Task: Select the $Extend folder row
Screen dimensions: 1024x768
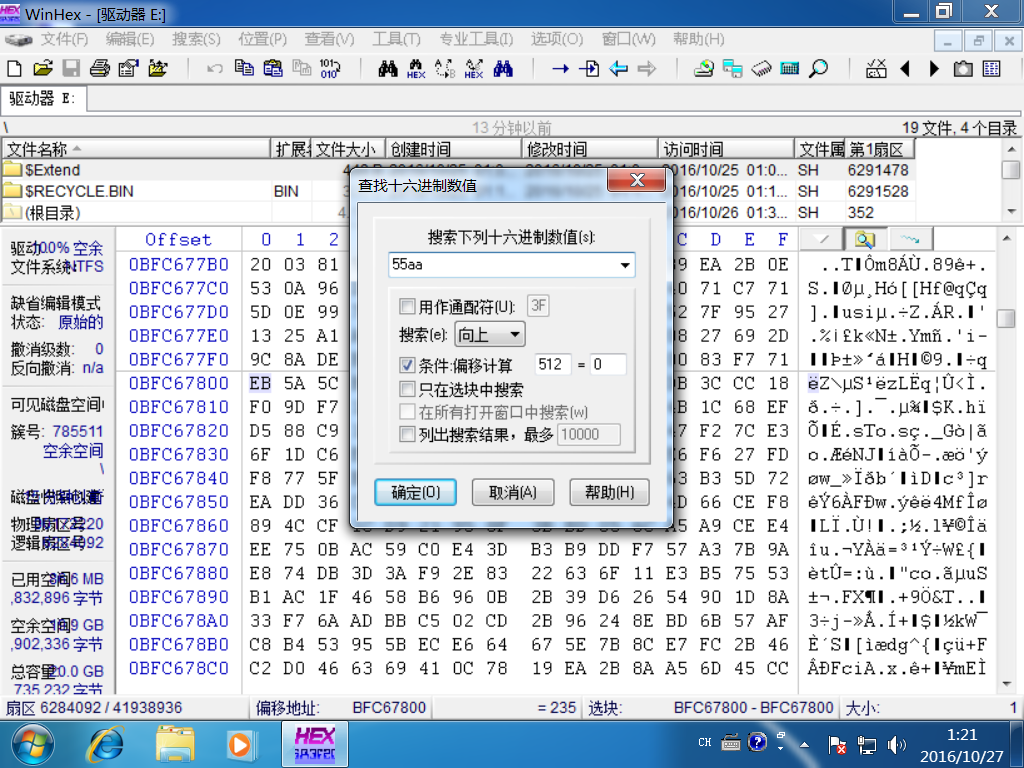Action: pos(457,170)
